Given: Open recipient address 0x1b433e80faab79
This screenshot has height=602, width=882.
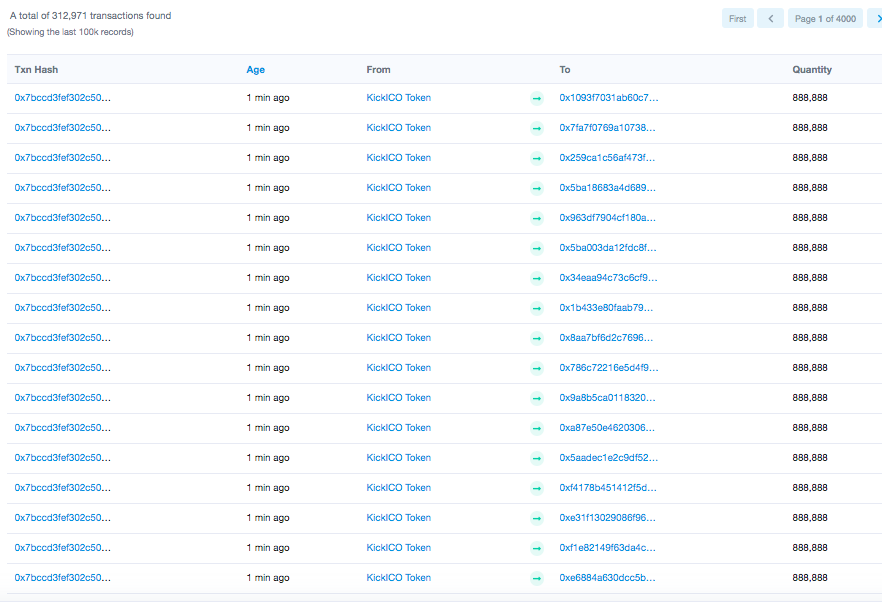Looking at the screenshot, I should (x=606, y=308).
